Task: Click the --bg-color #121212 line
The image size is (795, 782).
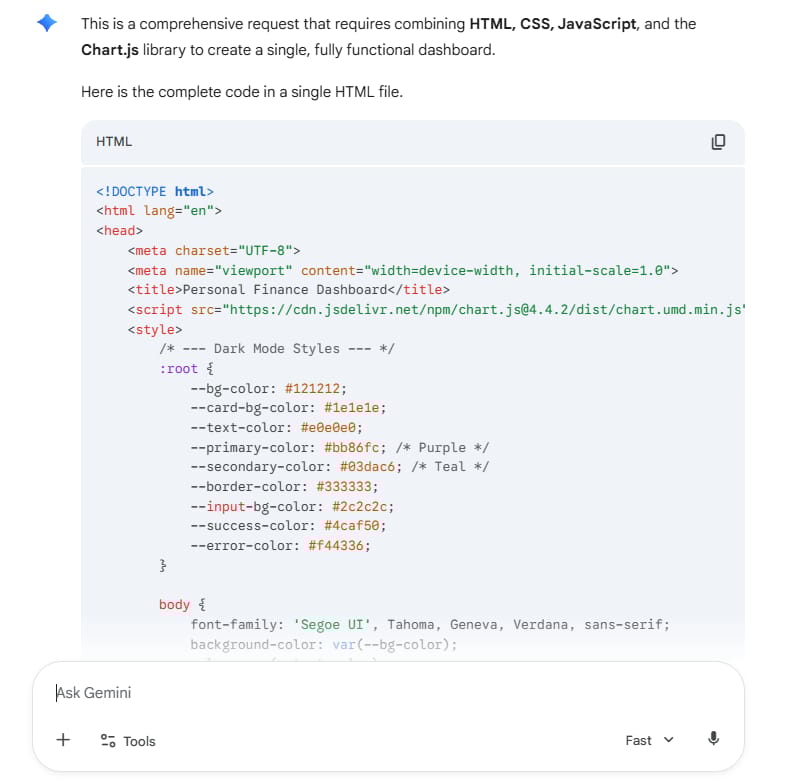Action: click(x=269, y=388)
